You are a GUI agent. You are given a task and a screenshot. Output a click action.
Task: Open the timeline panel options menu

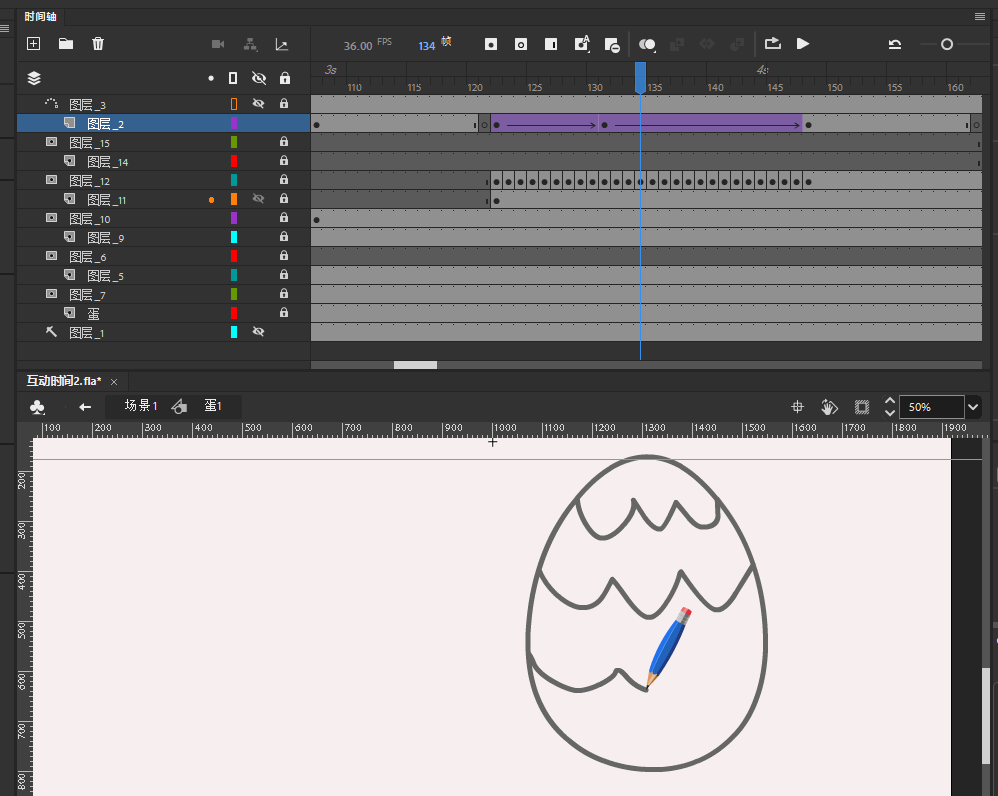click(x=980, y=17)
